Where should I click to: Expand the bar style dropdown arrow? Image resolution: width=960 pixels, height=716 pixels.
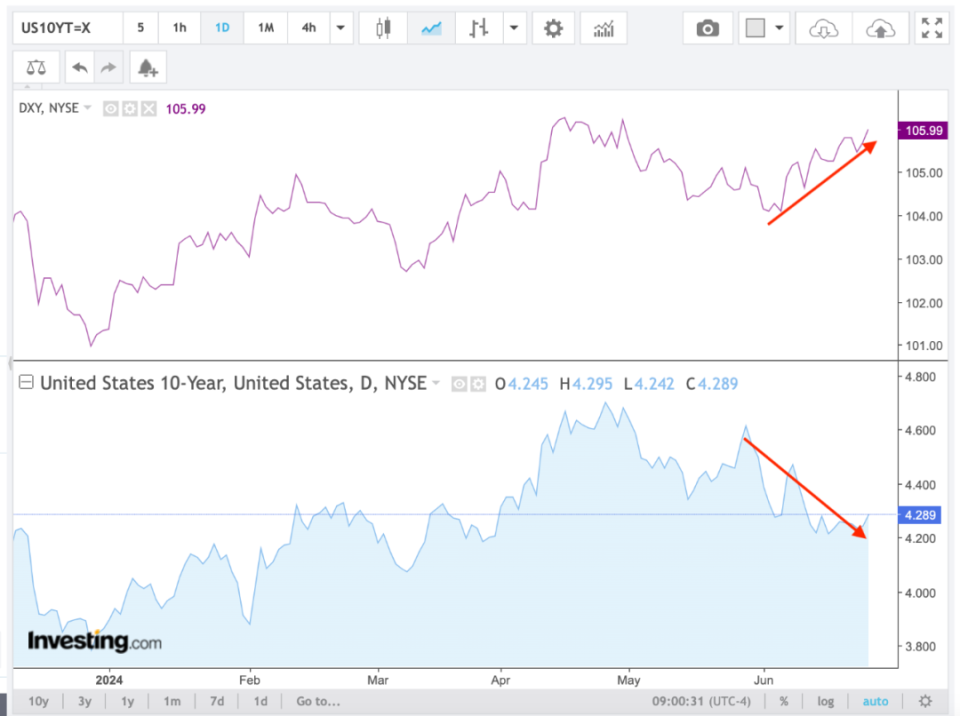[515, 28]
